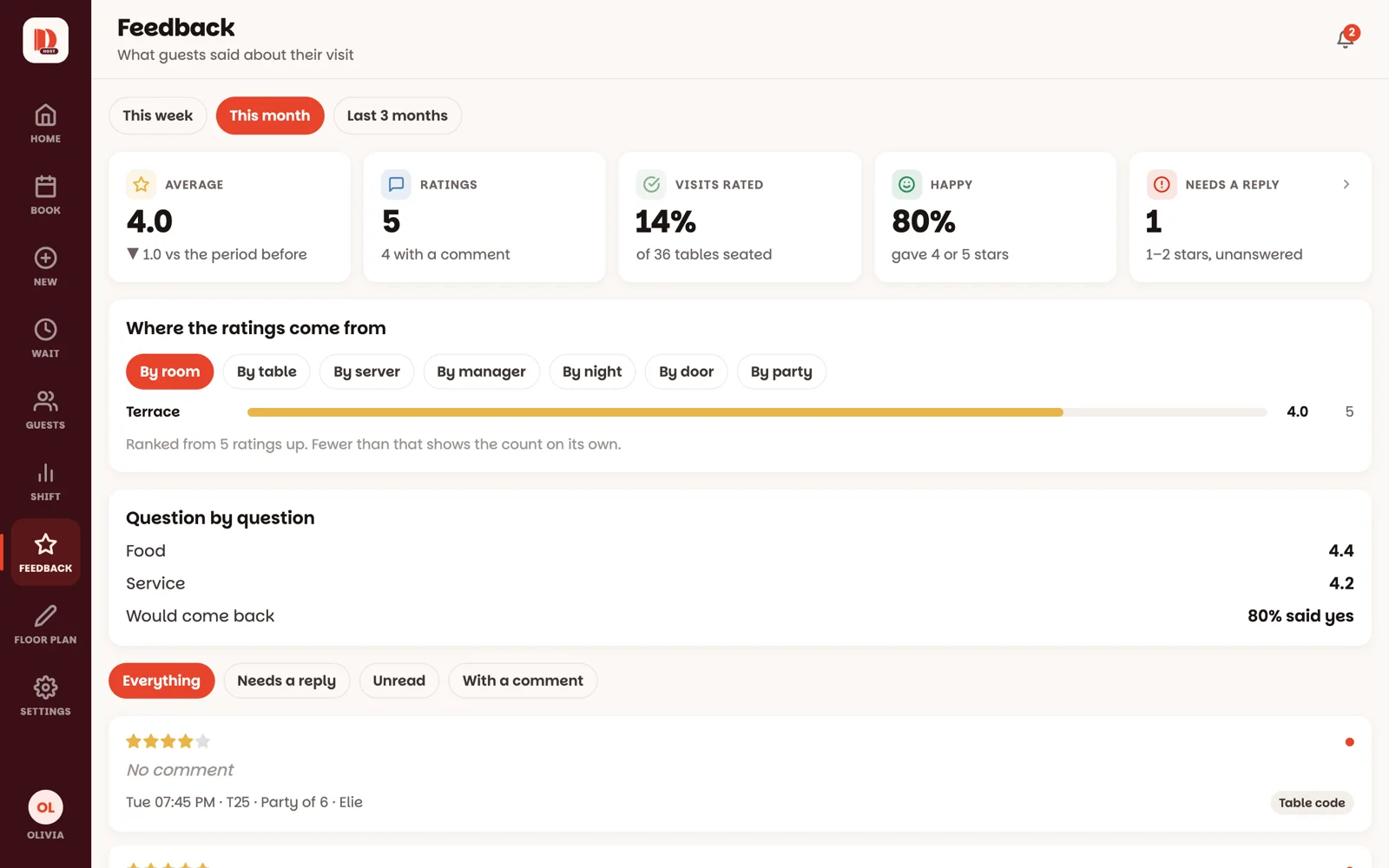Viewport: 1389px width, 868px height.
Task: Switch breakdown to By manager
Action: tap(482, 372)
